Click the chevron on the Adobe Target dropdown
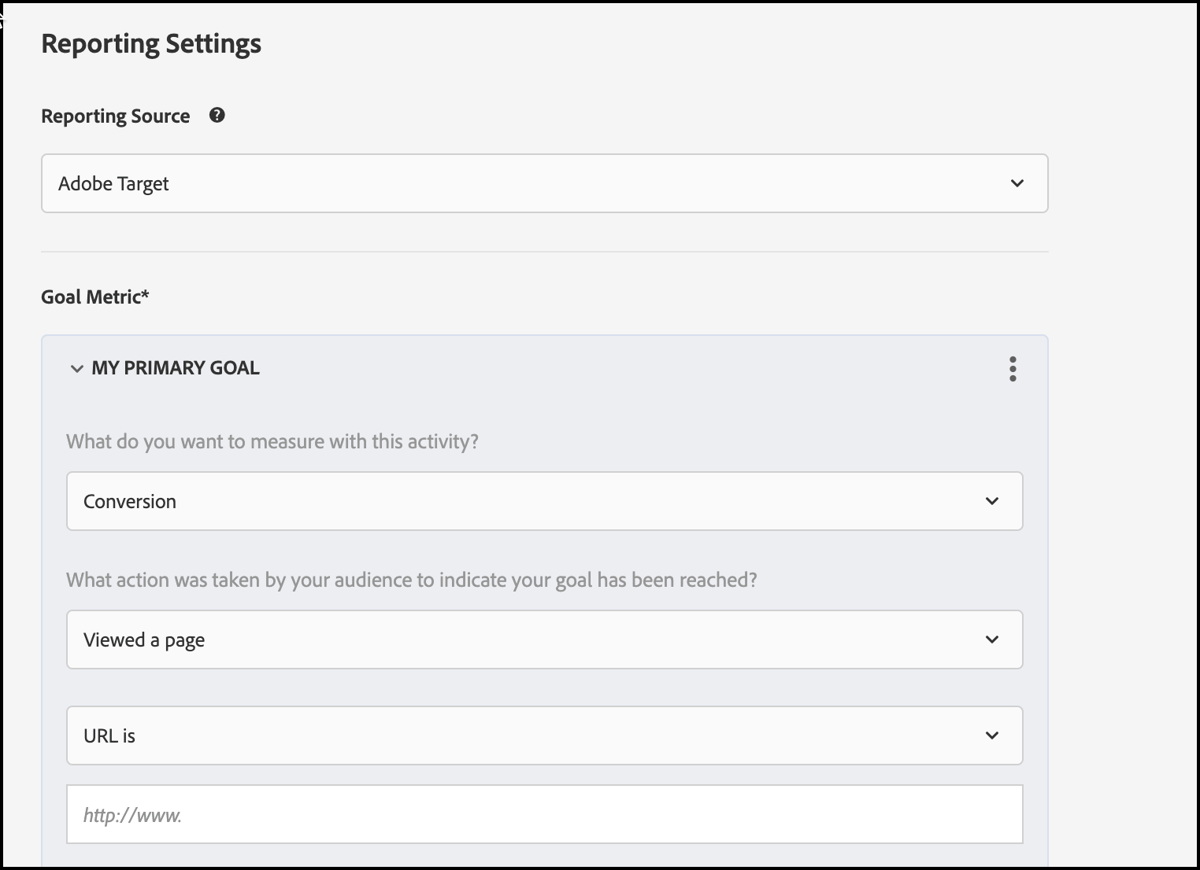This screenshot has height=870, width=1200. 1017,183
